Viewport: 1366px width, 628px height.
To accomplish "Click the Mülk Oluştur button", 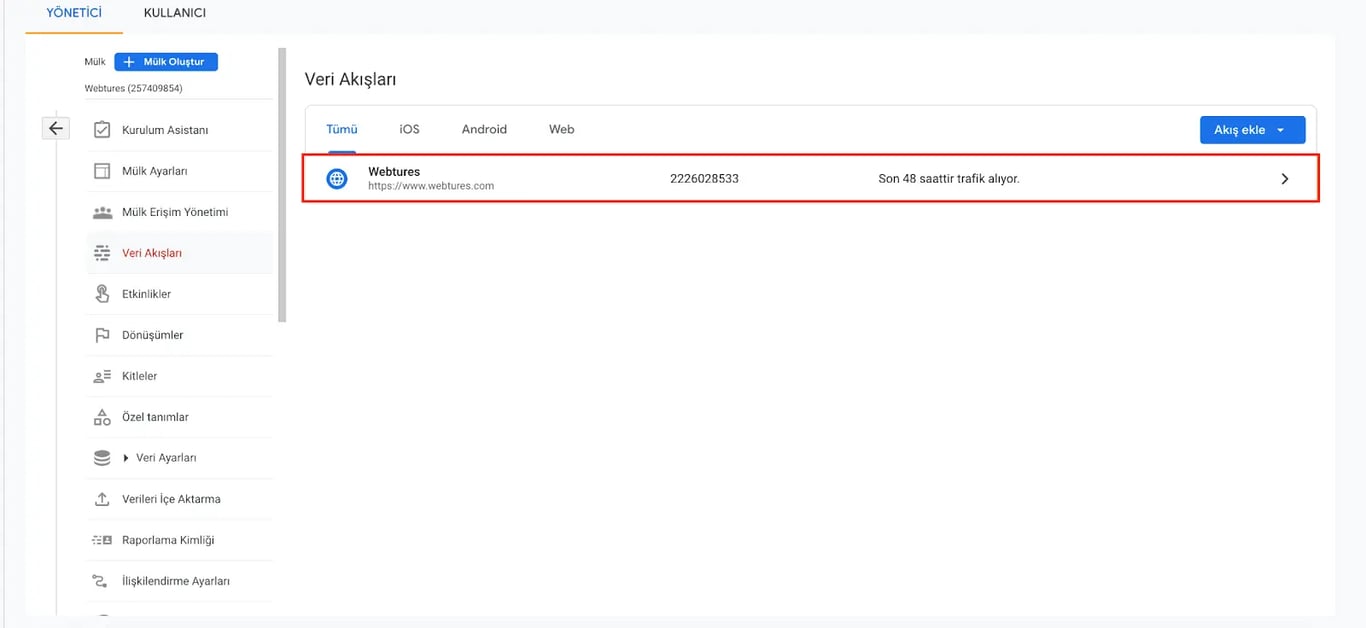I will click(x=164, y=61).
